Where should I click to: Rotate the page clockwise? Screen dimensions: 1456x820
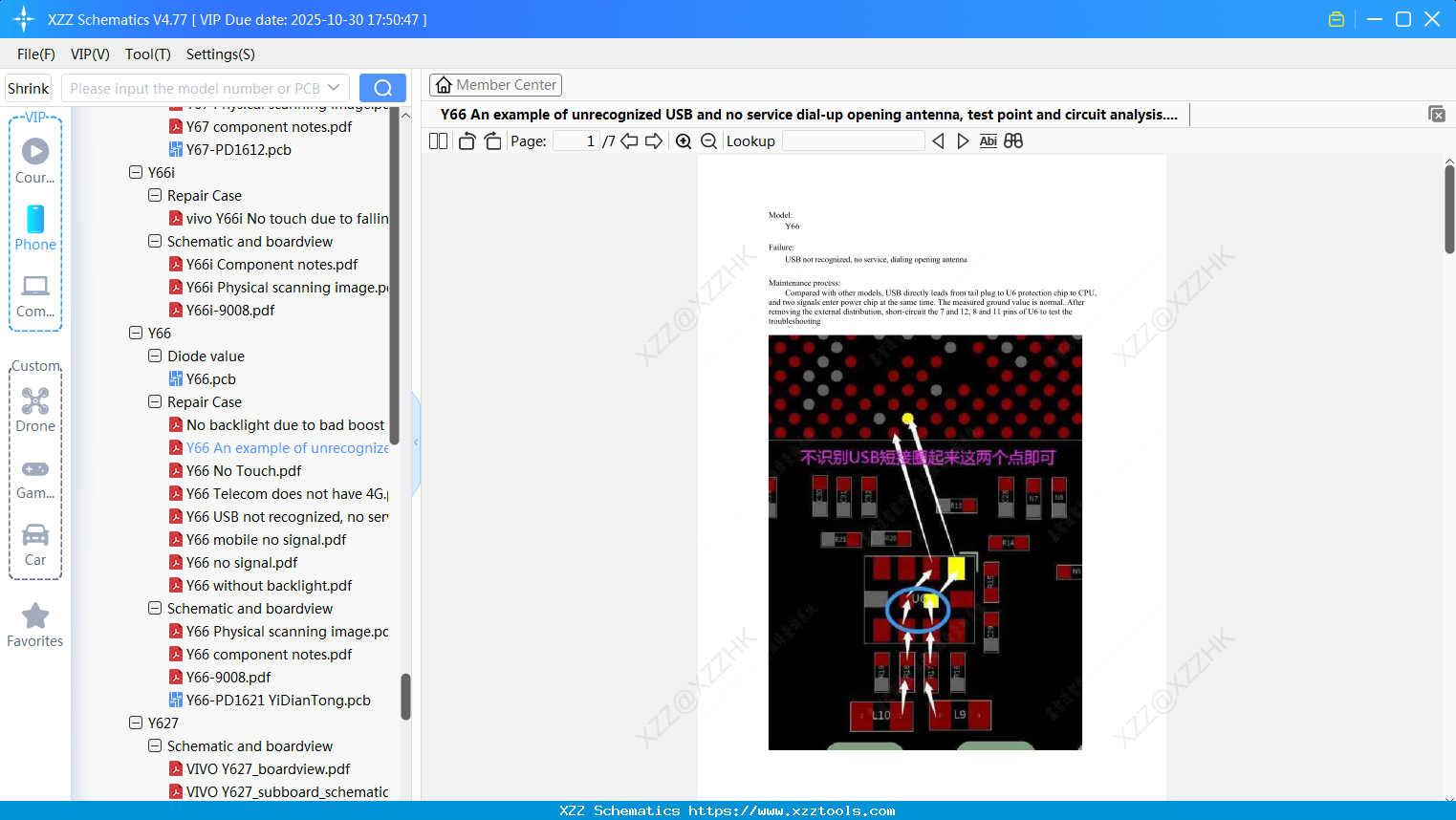pos(492,141)
